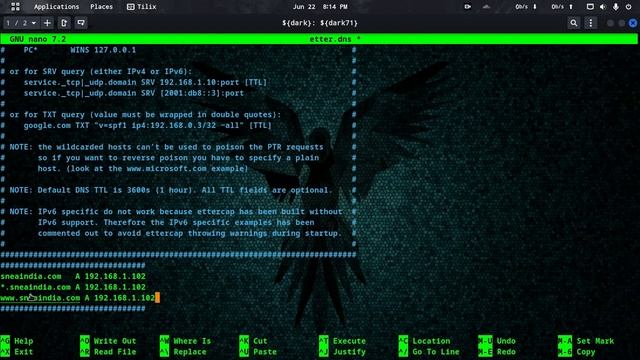640x360 pixels.
Task: Click the 'SRV 192.168.1.10:port' example line
Action: pyautogui.click(x=145, y=82)
